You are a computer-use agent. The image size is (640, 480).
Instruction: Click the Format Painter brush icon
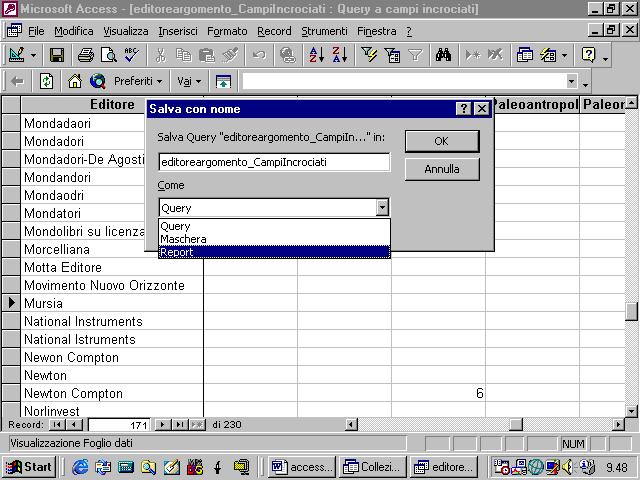[x=230, y=55]
